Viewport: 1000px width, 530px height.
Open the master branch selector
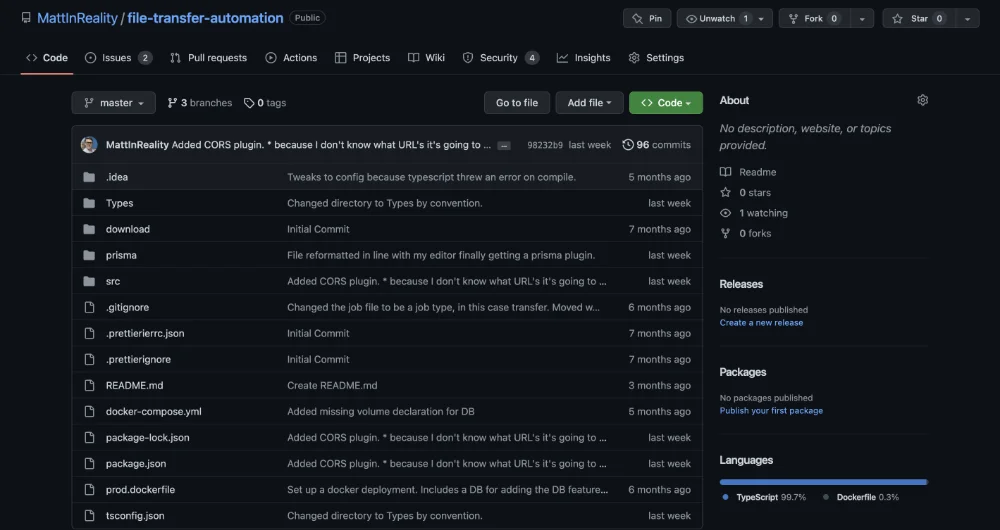click(114, 103)
